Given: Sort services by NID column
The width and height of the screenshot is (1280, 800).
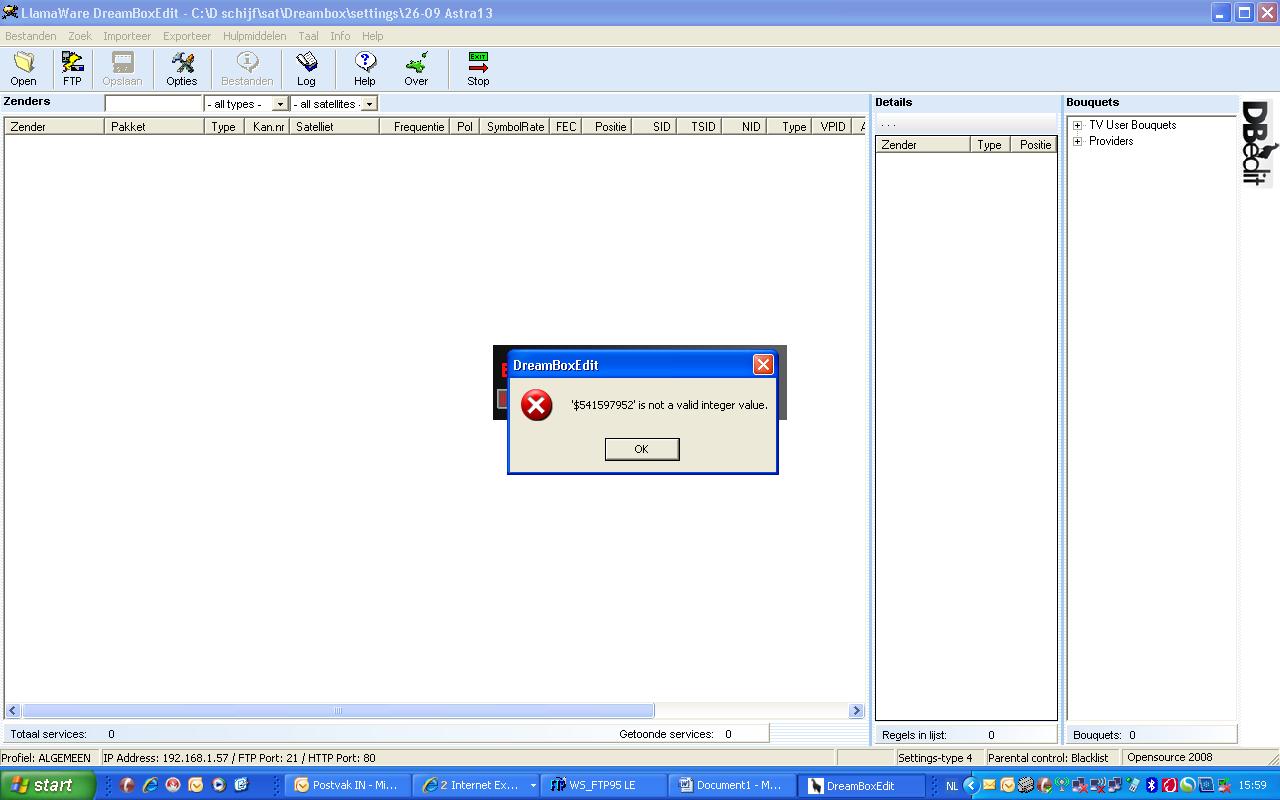Looking at the screenshot, I should [743, 127].
